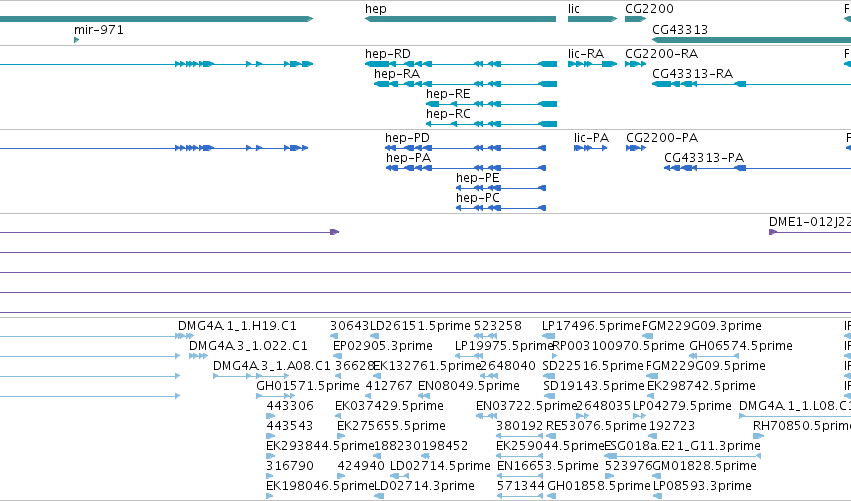
Task: Select the 523258 EST label
Action: [x=498, y=326]
